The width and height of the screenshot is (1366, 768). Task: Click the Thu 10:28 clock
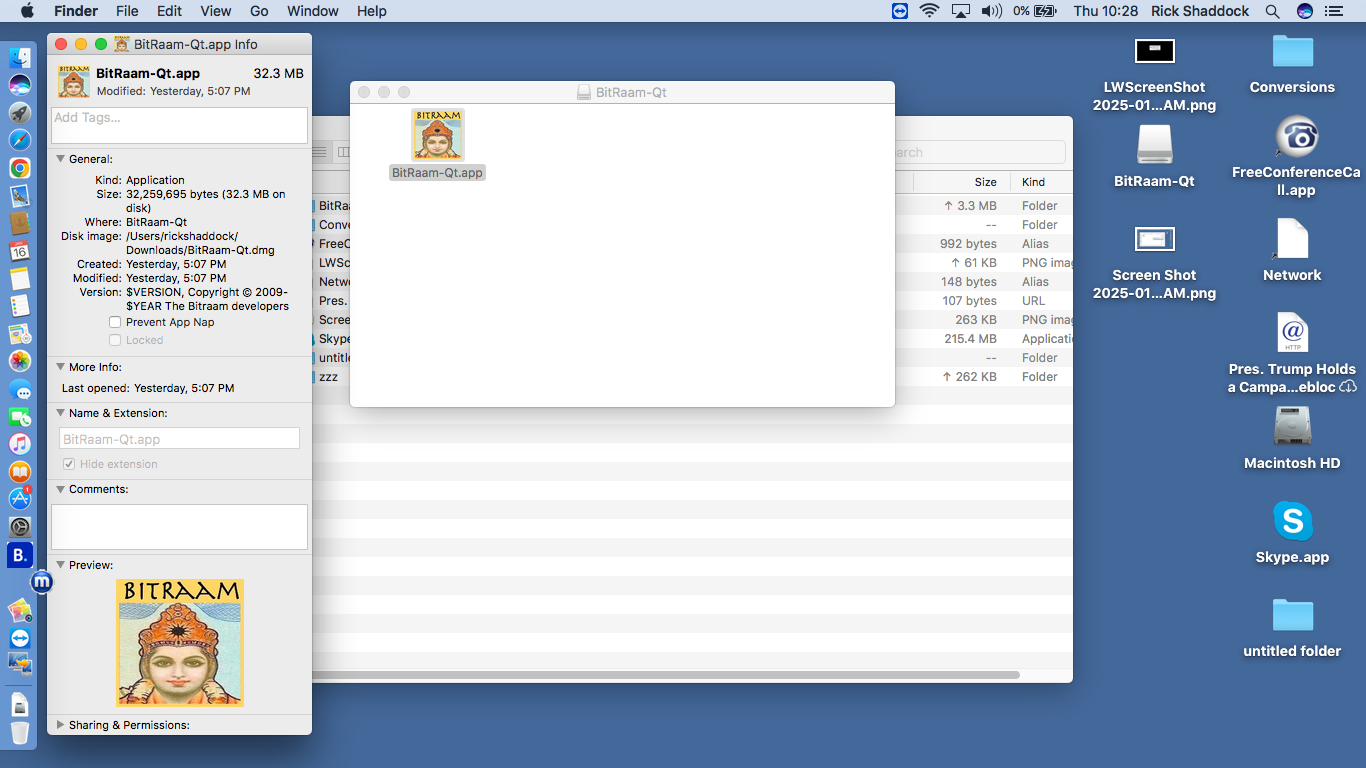tap(1106, 11)
